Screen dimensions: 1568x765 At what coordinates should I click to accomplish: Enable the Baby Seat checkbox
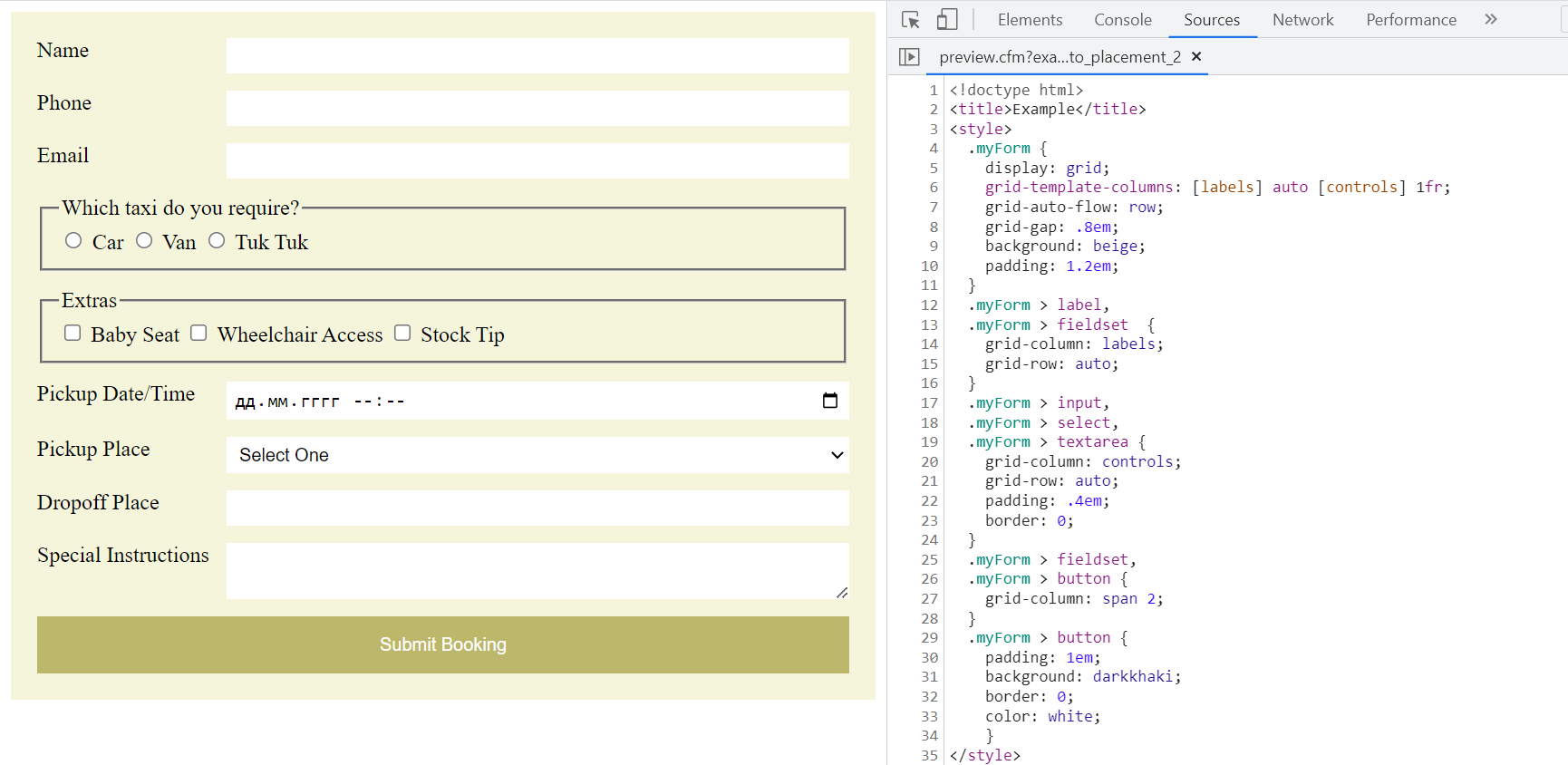click(73, 334)
